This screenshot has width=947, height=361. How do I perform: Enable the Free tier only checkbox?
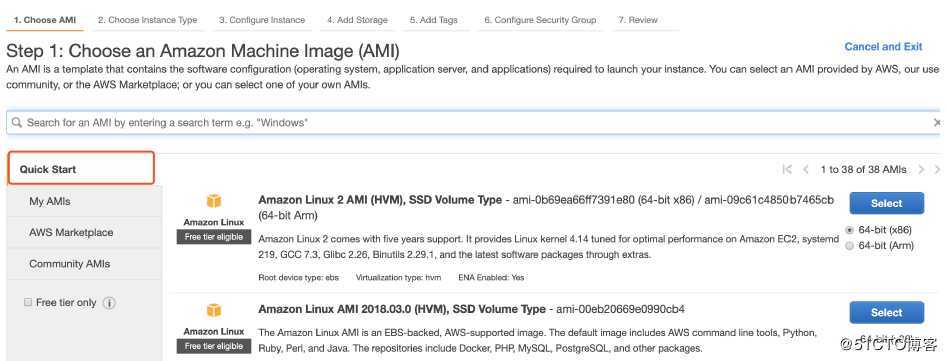28,302
